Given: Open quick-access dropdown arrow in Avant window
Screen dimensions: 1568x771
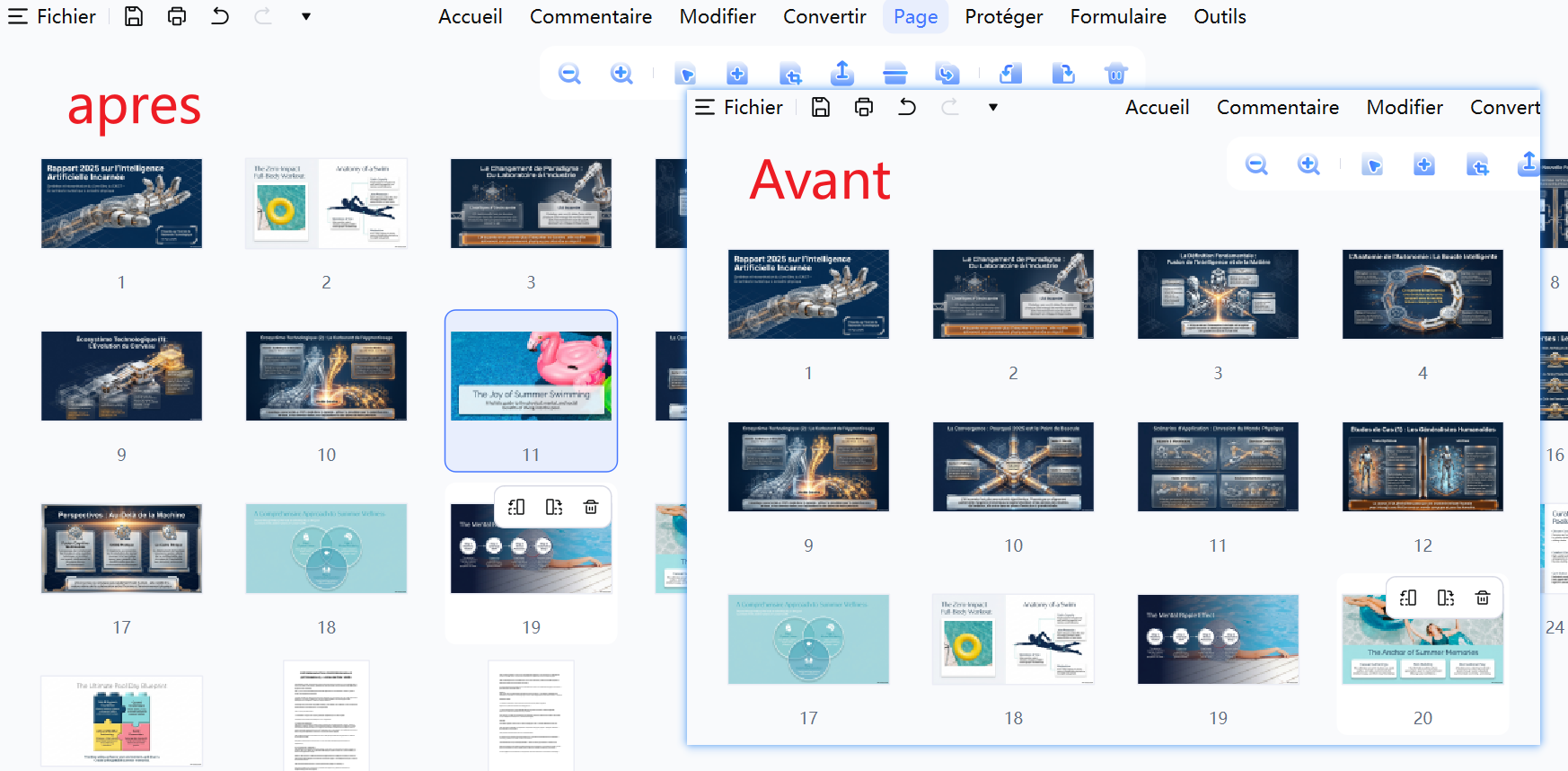Looking at the screenshot, I should [x=993, y=107].
